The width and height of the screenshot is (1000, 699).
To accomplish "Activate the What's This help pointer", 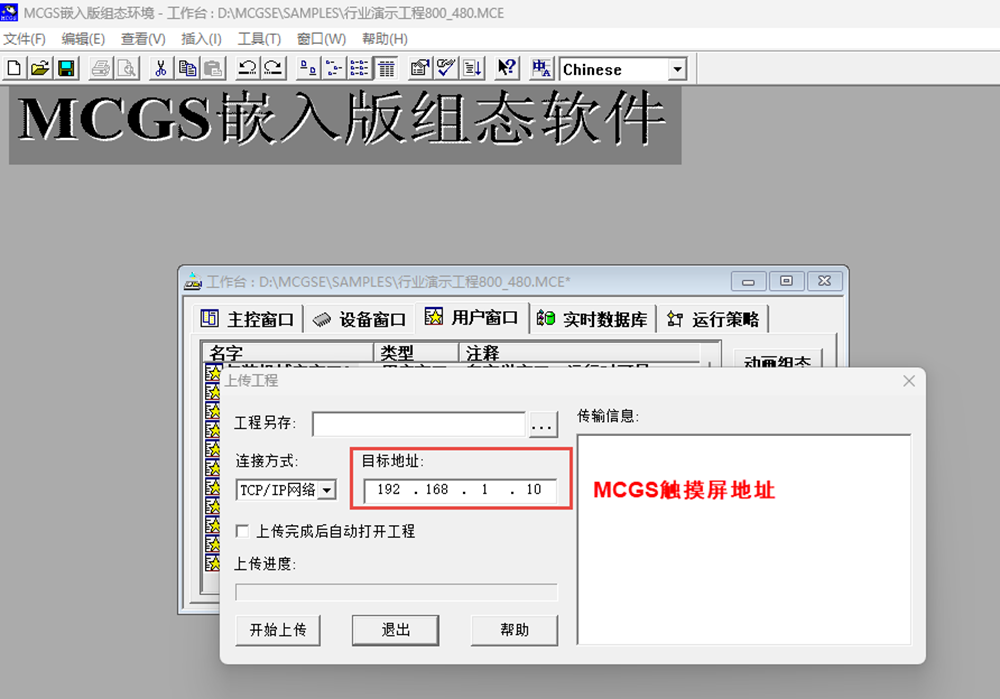I will point(507,68).
